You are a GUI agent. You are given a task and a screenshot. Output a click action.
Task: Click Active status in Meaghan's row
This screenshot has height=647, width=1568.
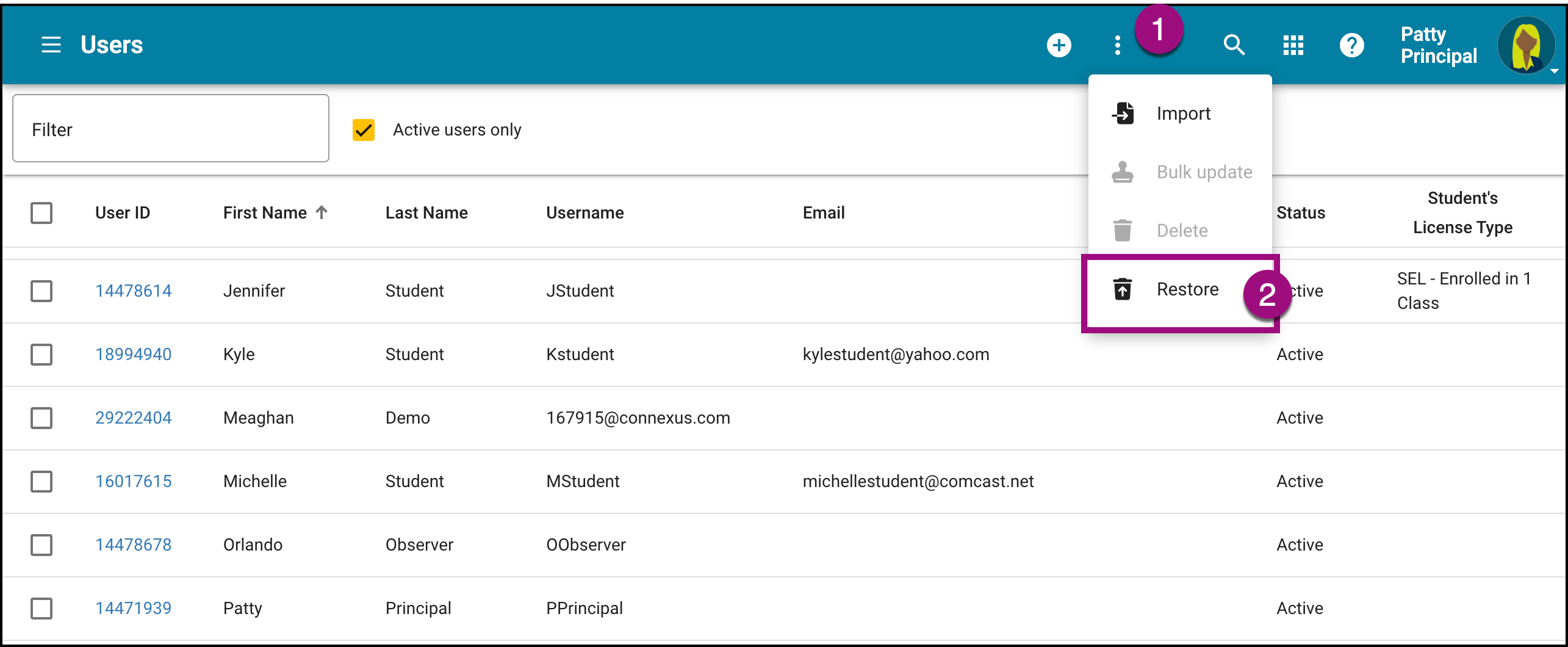tap(1300, 418)
